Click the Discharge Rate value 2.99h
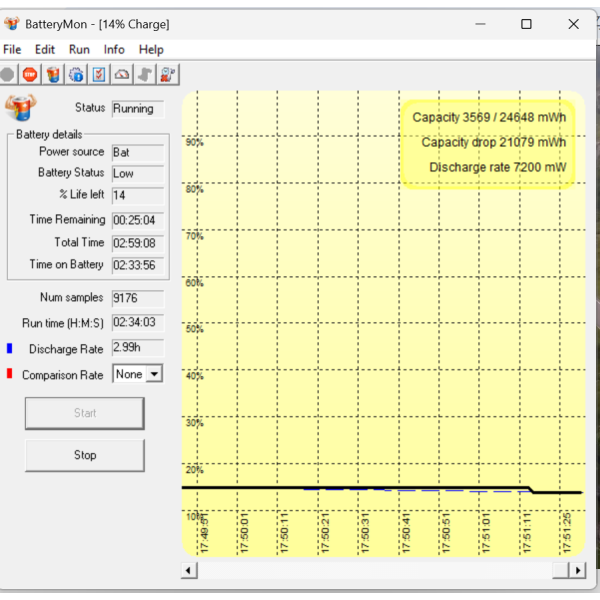Screen dimensions: 600x600 [x=138, y=347]
